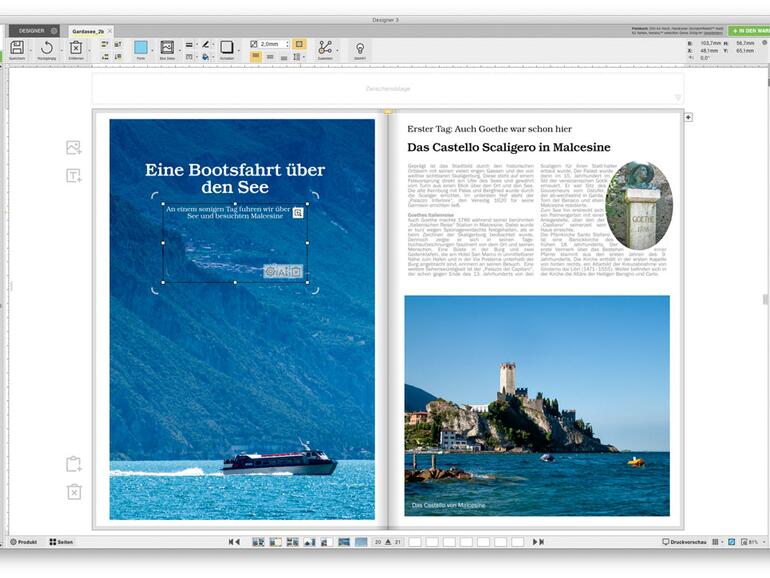This screenshot has height=578, width=770.
Task: Click the add text box icon in sidebar
Action: coord(73,176)
